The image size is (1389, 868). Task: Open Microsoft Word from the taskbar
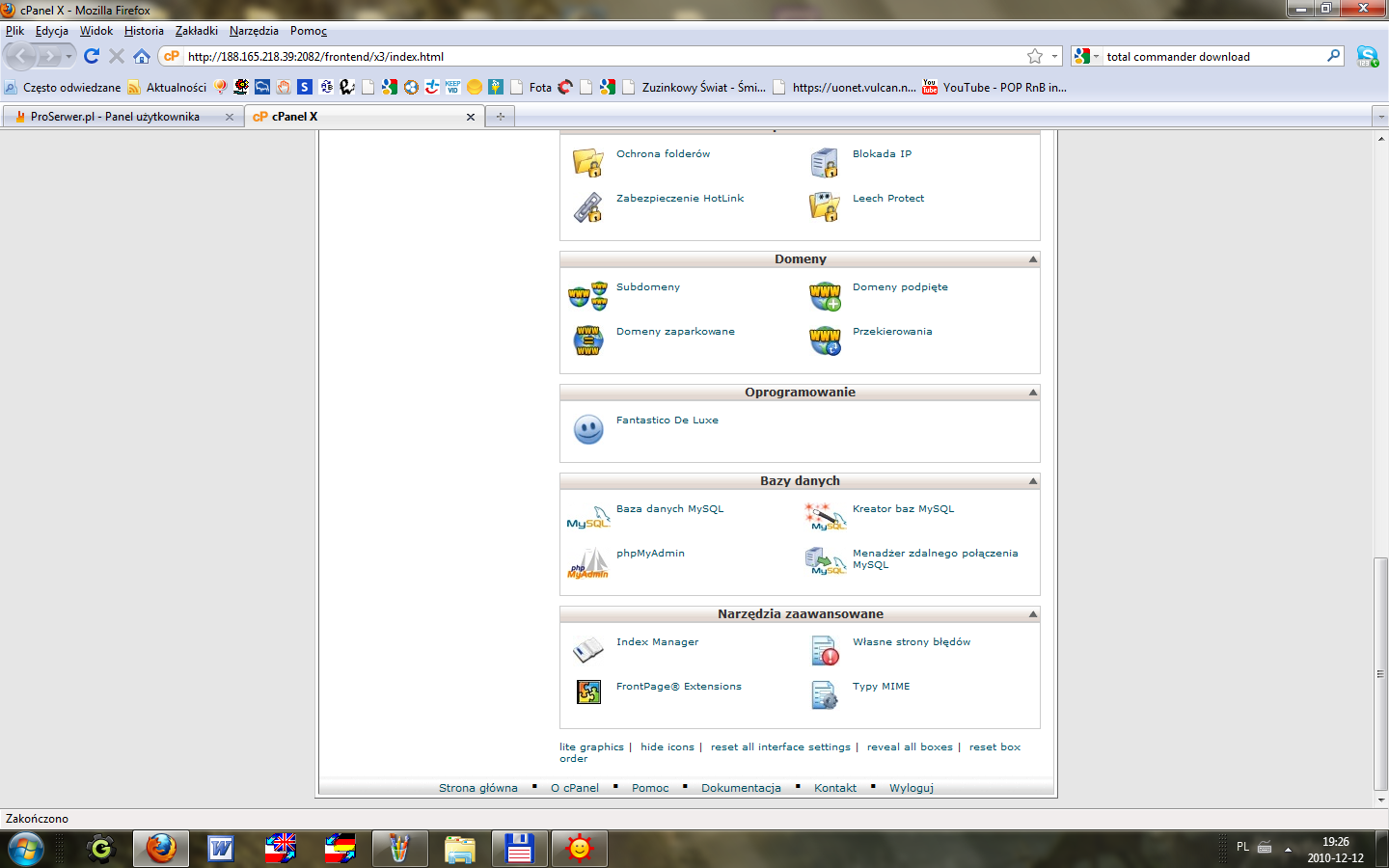[221, 849]
